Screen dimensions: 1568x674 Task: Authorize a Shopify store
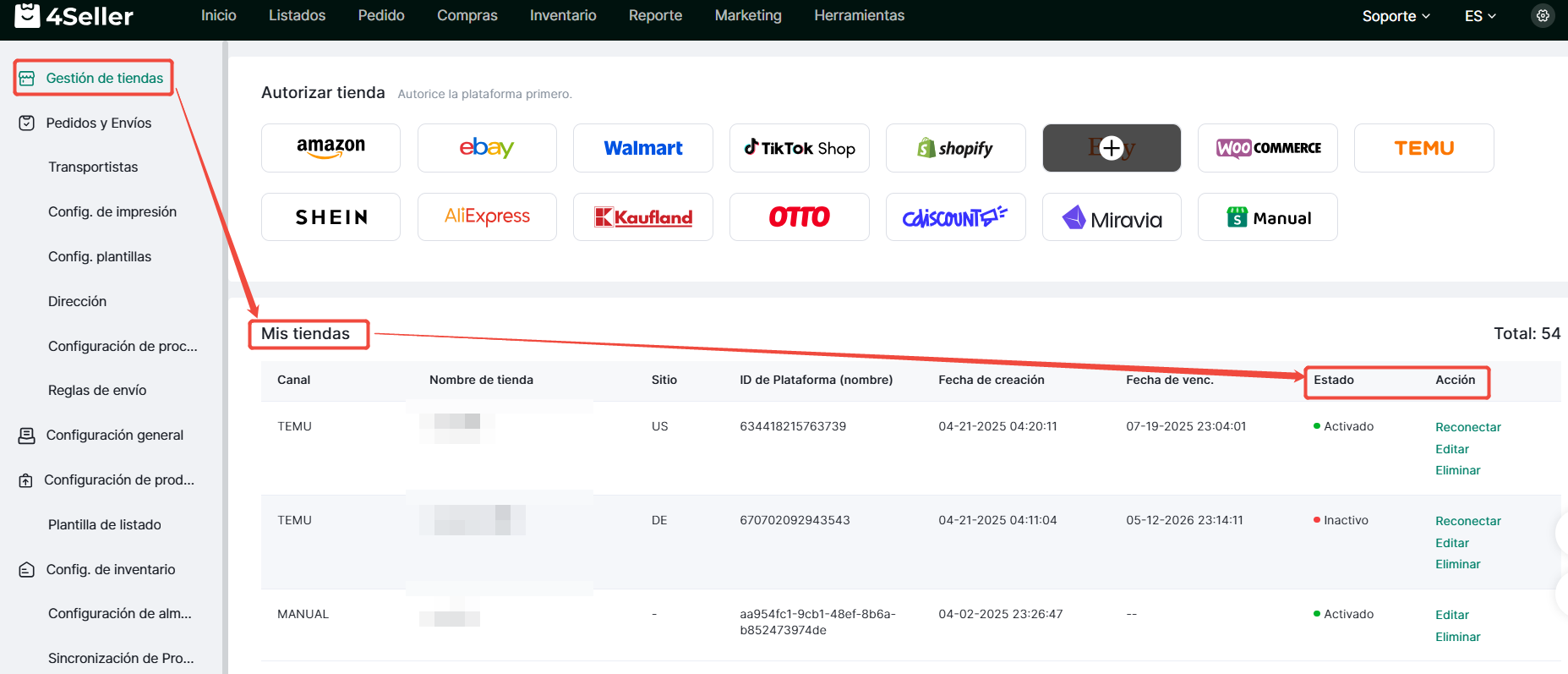pyautogui.click(x=956, y=148)
